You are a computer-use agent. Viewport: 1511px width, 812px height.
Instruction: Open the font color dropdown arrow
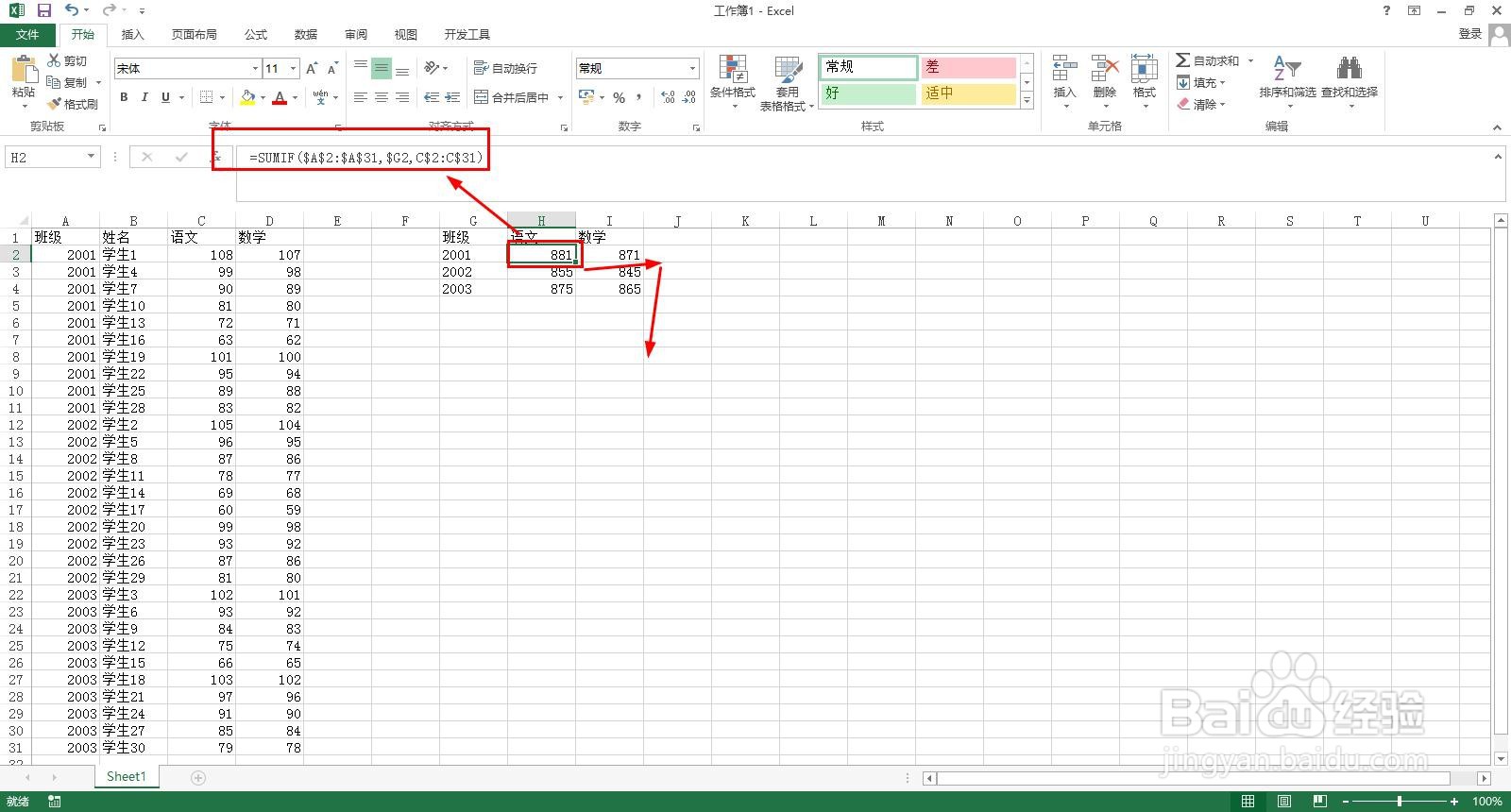(295, 97)
